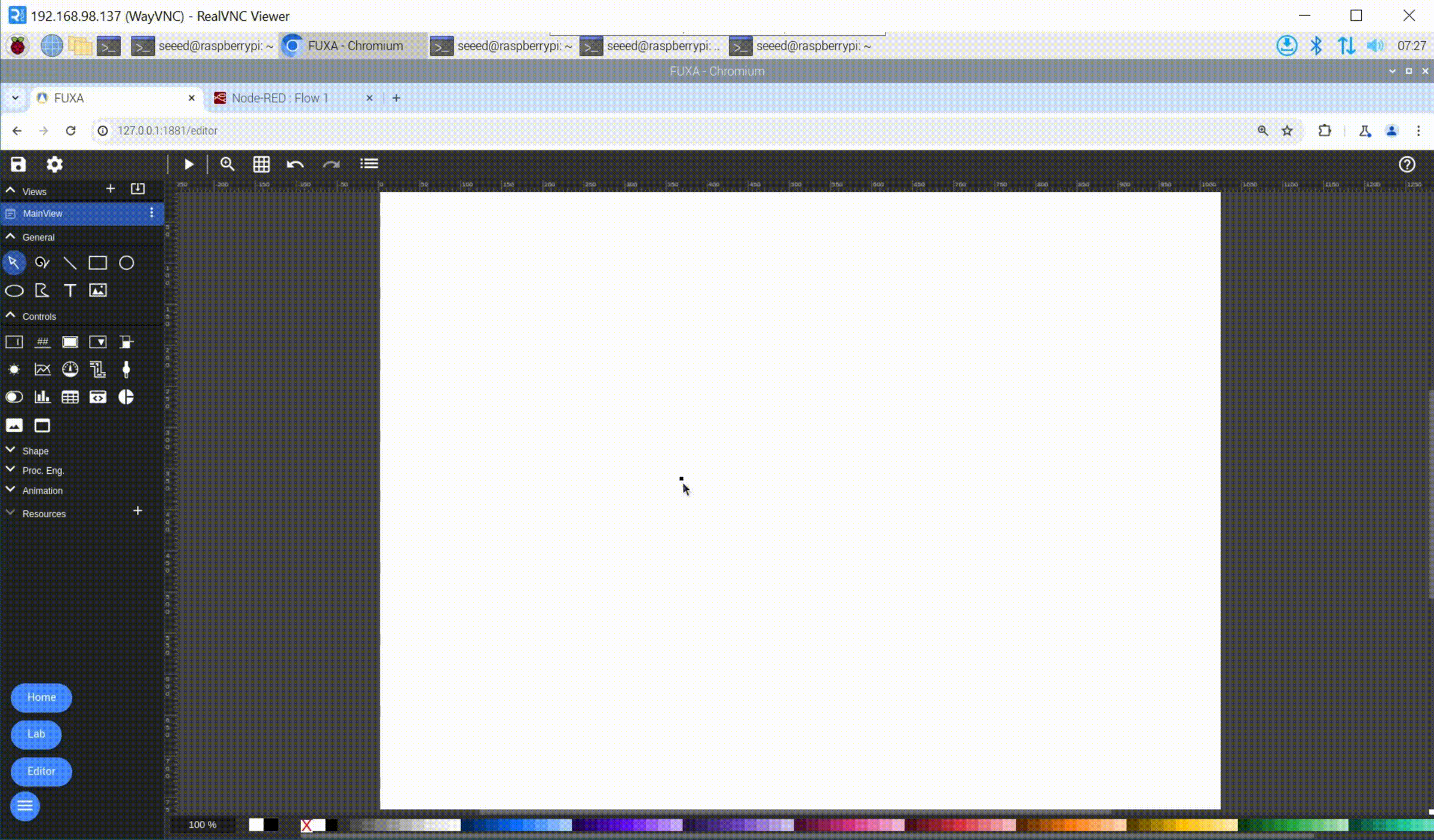1434x840 pixels.
Task: Pick the Text tool
Action: [x=70, y=290]
